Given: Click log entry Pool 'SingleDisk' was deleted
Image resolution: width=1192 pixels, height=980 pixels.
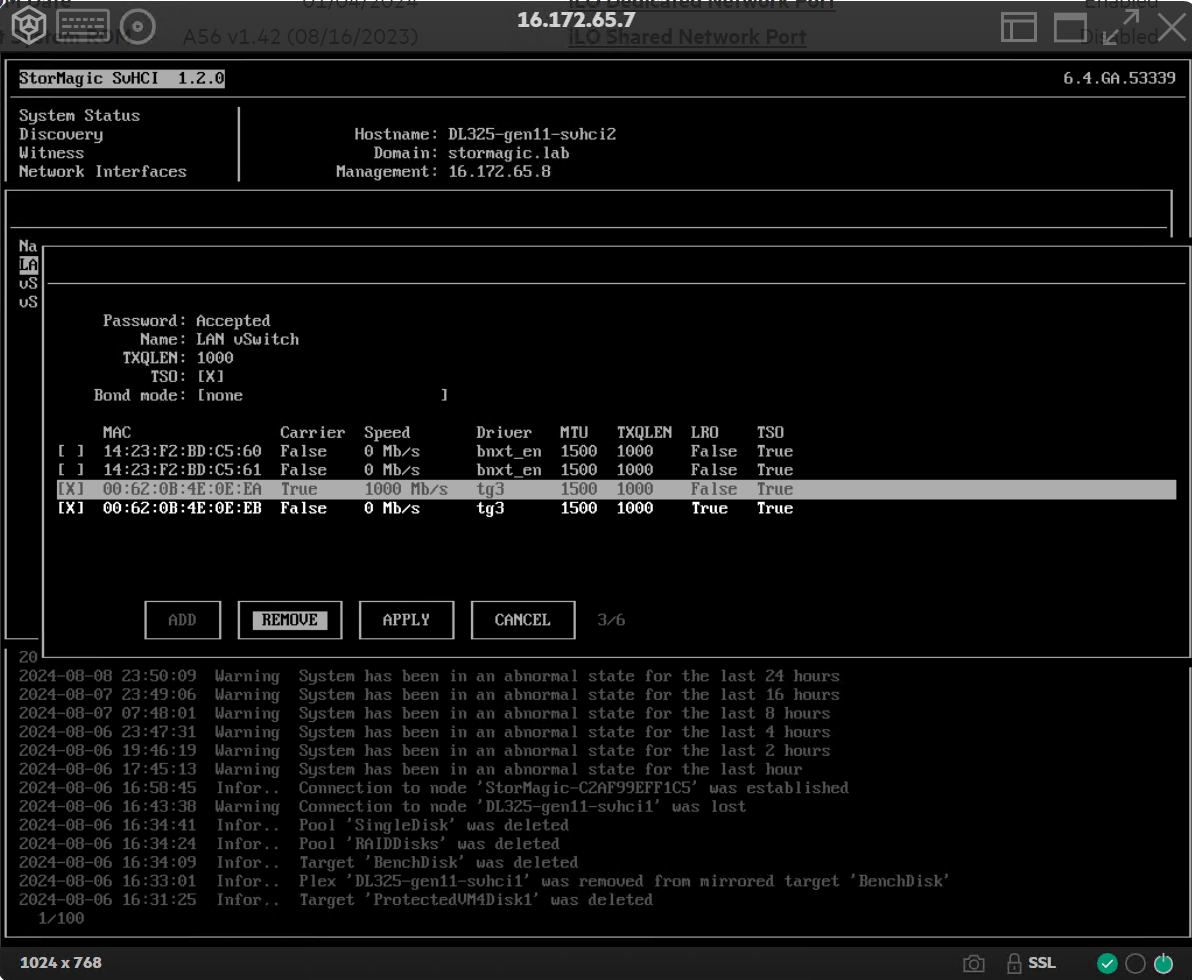Looking at the screenshot, I should click(293, 826).
